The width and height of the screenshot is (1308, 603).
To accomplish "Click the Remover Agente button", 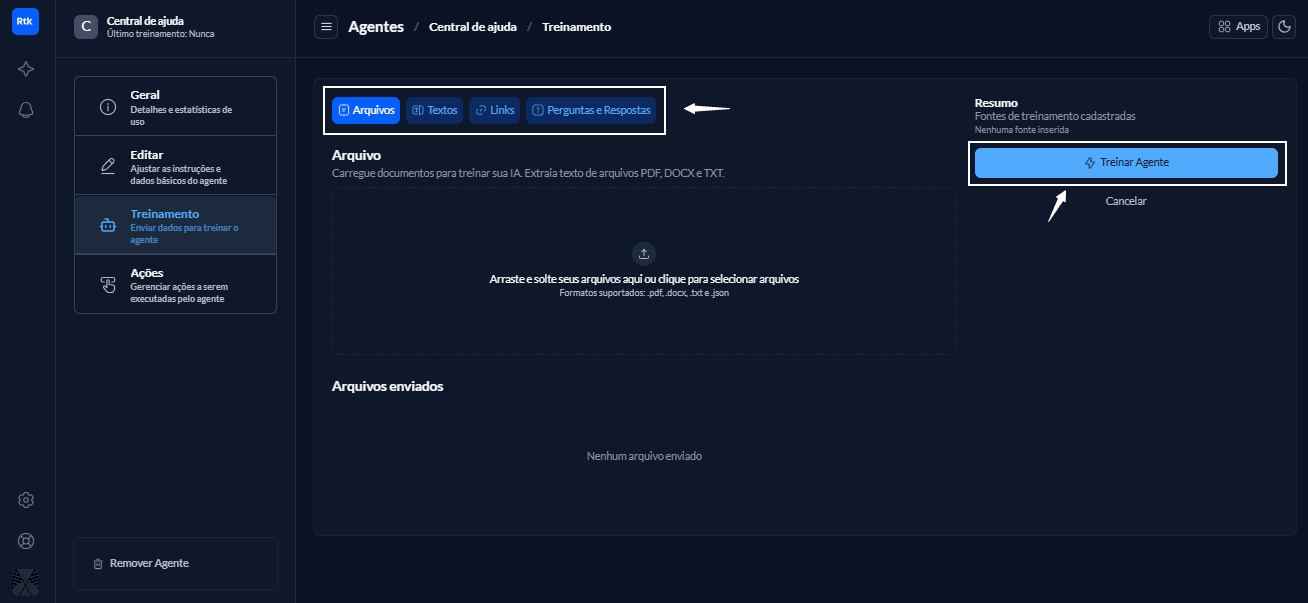I will (175, 563).
